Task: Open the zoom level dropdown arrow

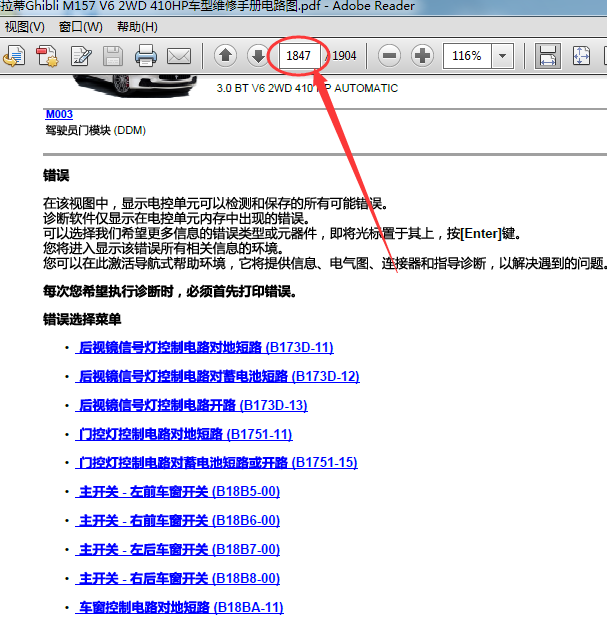Action: point(502,56)
